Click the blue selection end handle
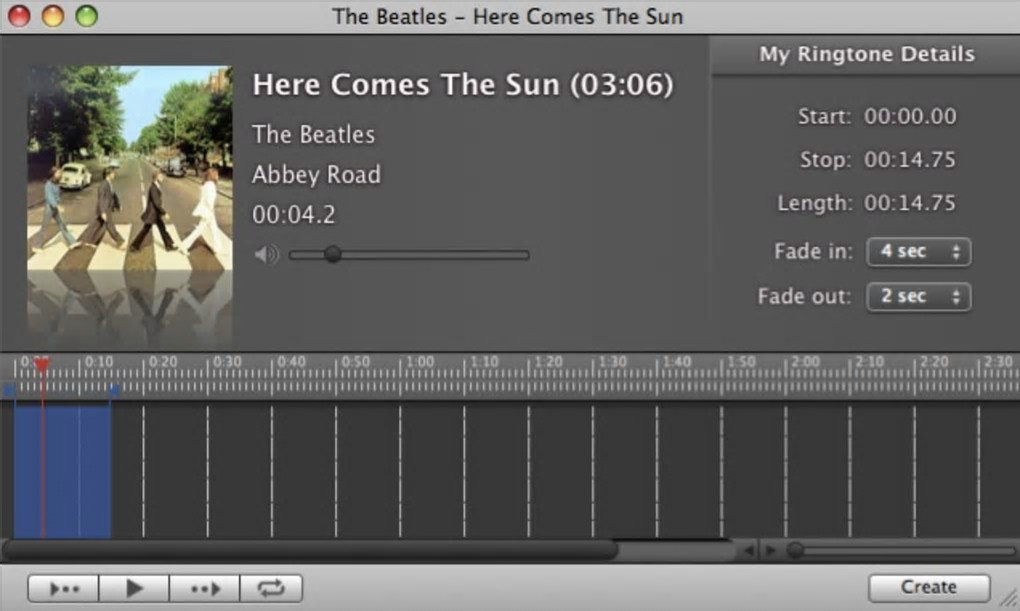Viewport: 1020px width, 611px height. pos(114,390)
